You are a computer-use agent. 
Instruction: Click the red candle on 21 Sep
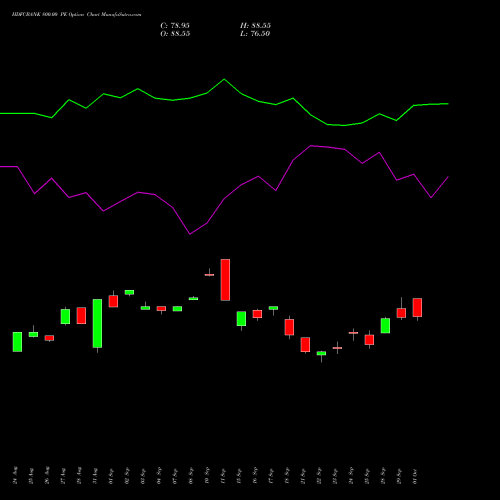(x=305, y=344)
